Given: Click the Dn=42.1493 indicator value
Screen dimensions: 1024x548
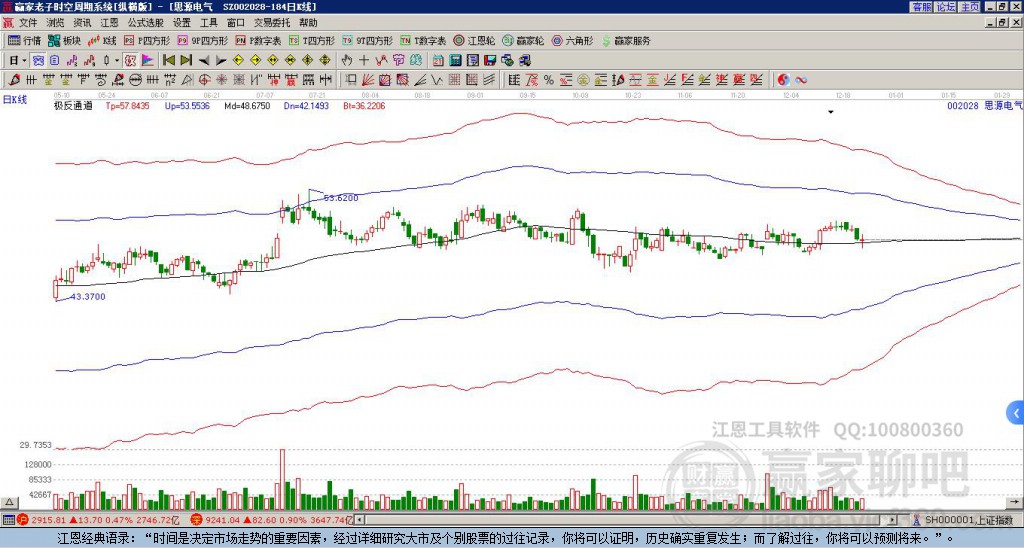Looking at the screenshot, I should tap(306, 105).
